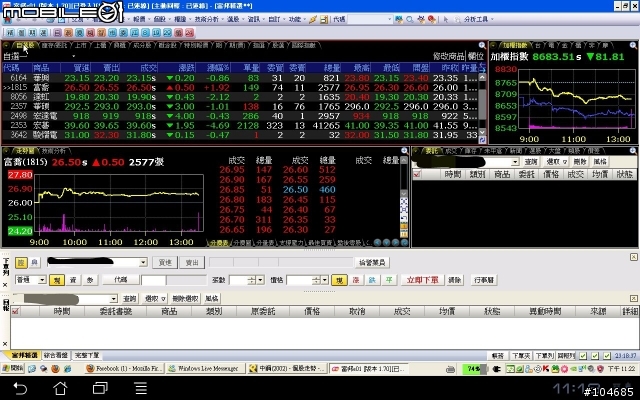Open the 張數 quantity dropdown arrow

pos(260,280)
